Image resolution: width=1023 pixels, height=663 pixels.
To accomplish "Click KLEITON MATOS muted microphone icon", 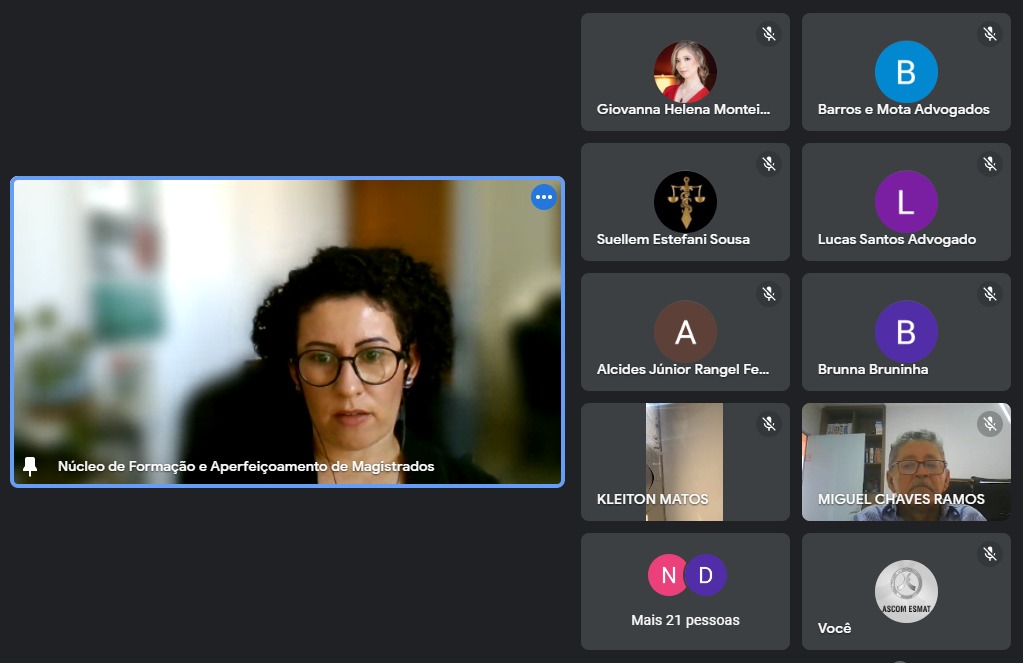I will (x=768, y=424).
